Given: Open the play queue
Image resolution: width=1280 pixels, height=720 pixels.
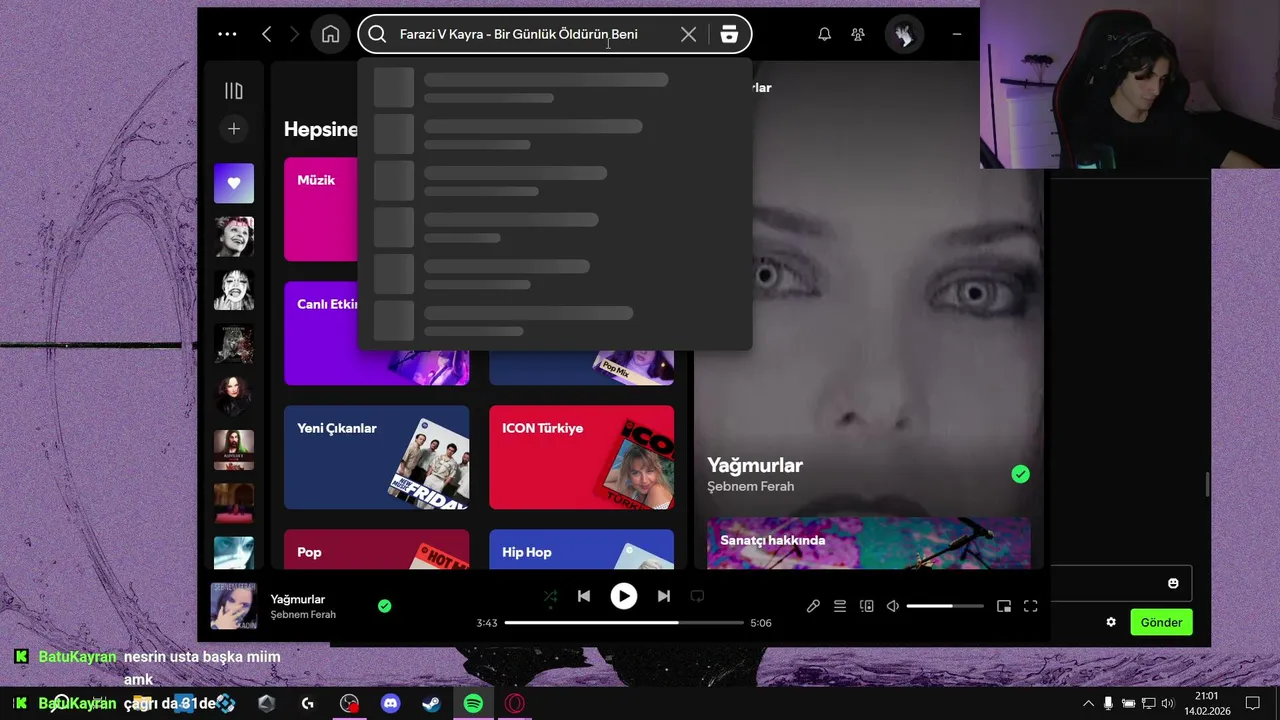Looking at the screenshot, I should pos(840,606).
